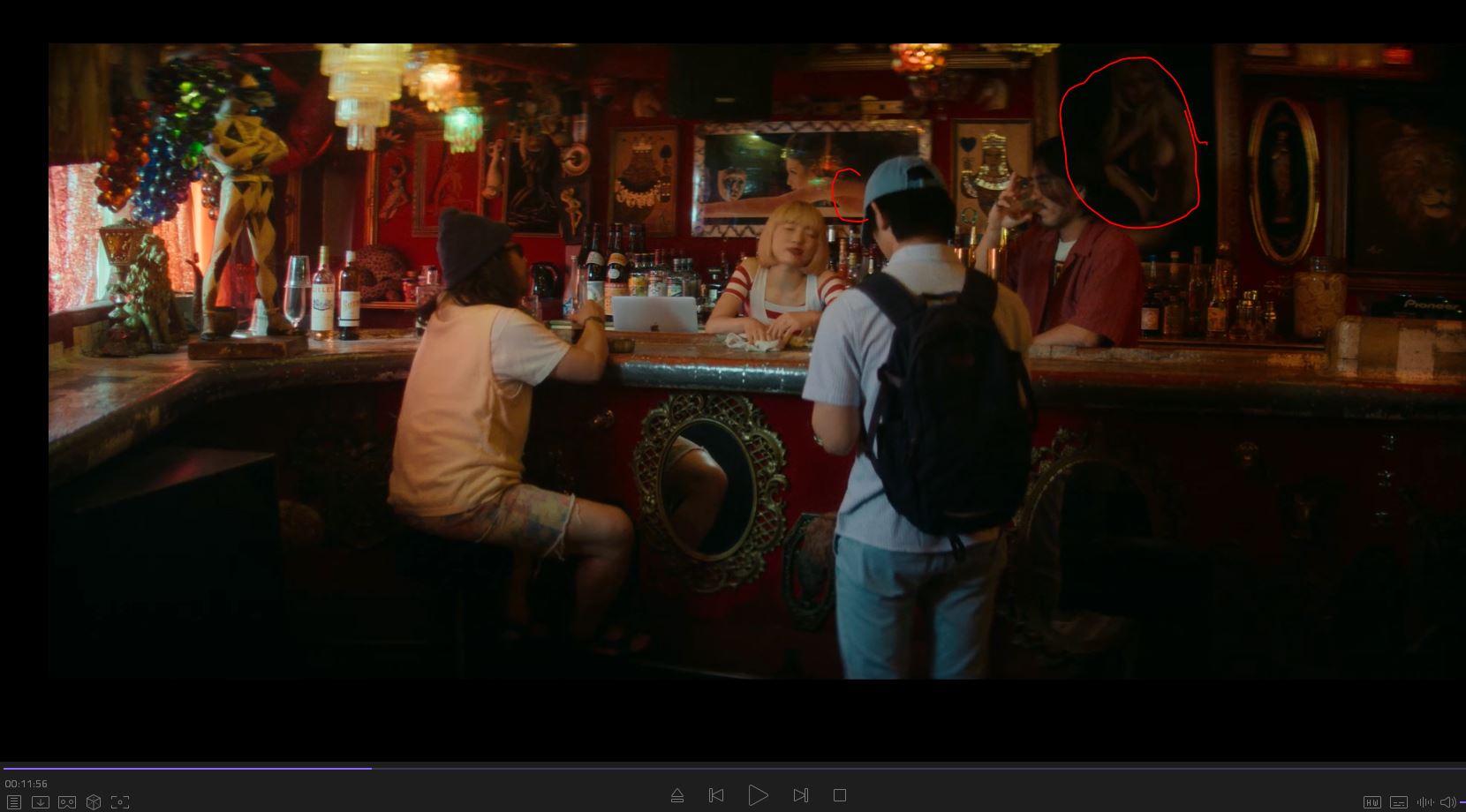
Task: Stop the video playback
Action: coord(840,795)
